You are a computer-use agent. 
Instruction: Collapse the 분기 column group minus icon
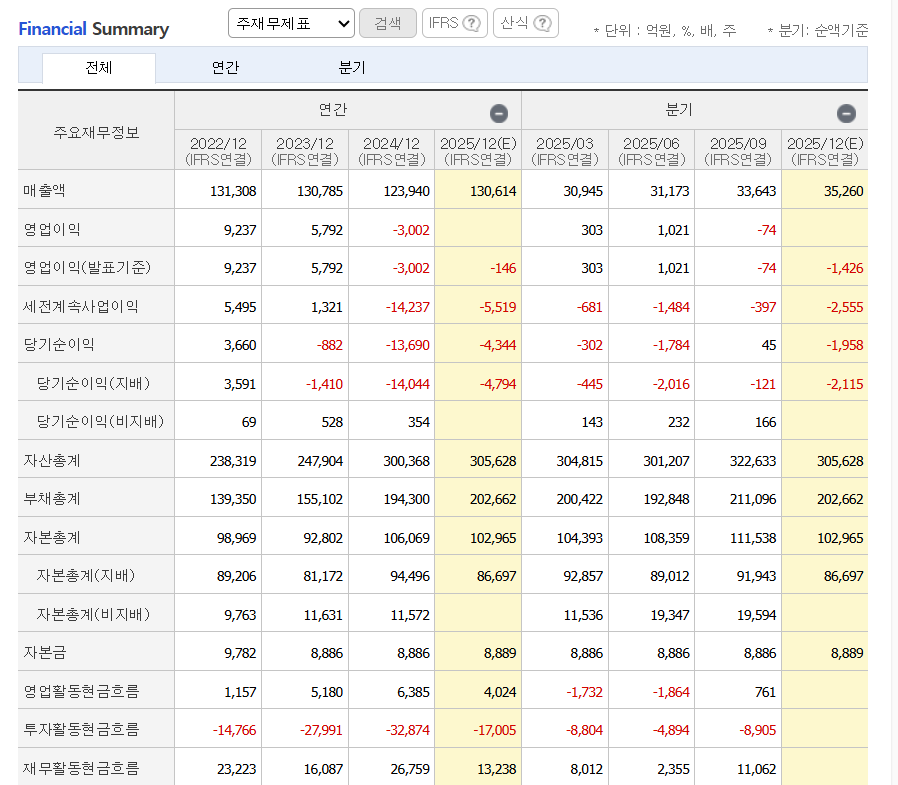point(846,113)
